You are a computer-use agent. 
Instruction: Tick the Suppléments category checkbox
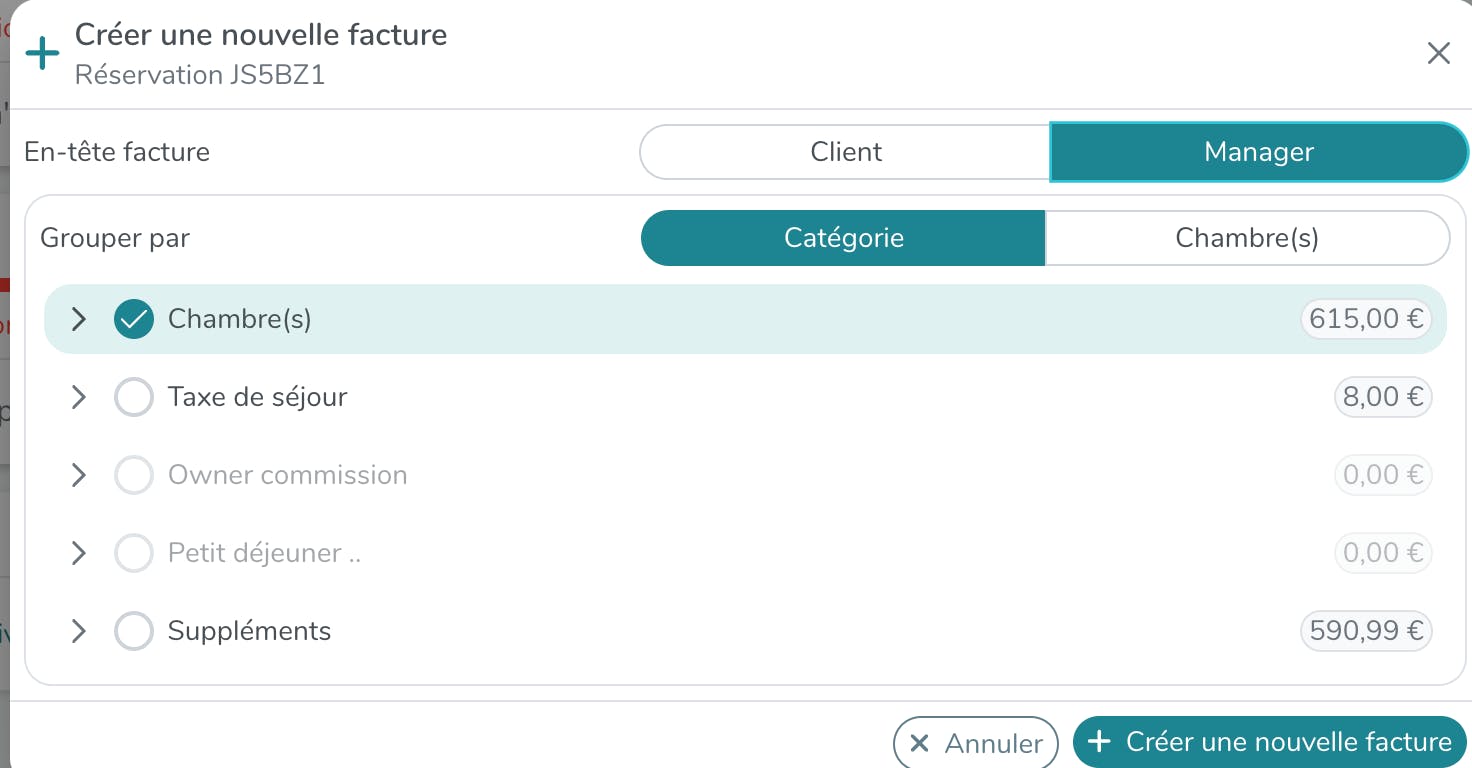click(134, 631)
